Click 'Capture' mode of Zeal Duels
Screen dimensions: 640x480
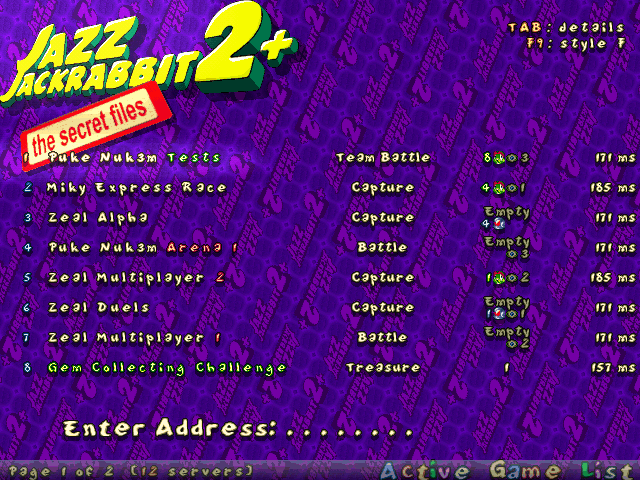click(x=383, y=308)
